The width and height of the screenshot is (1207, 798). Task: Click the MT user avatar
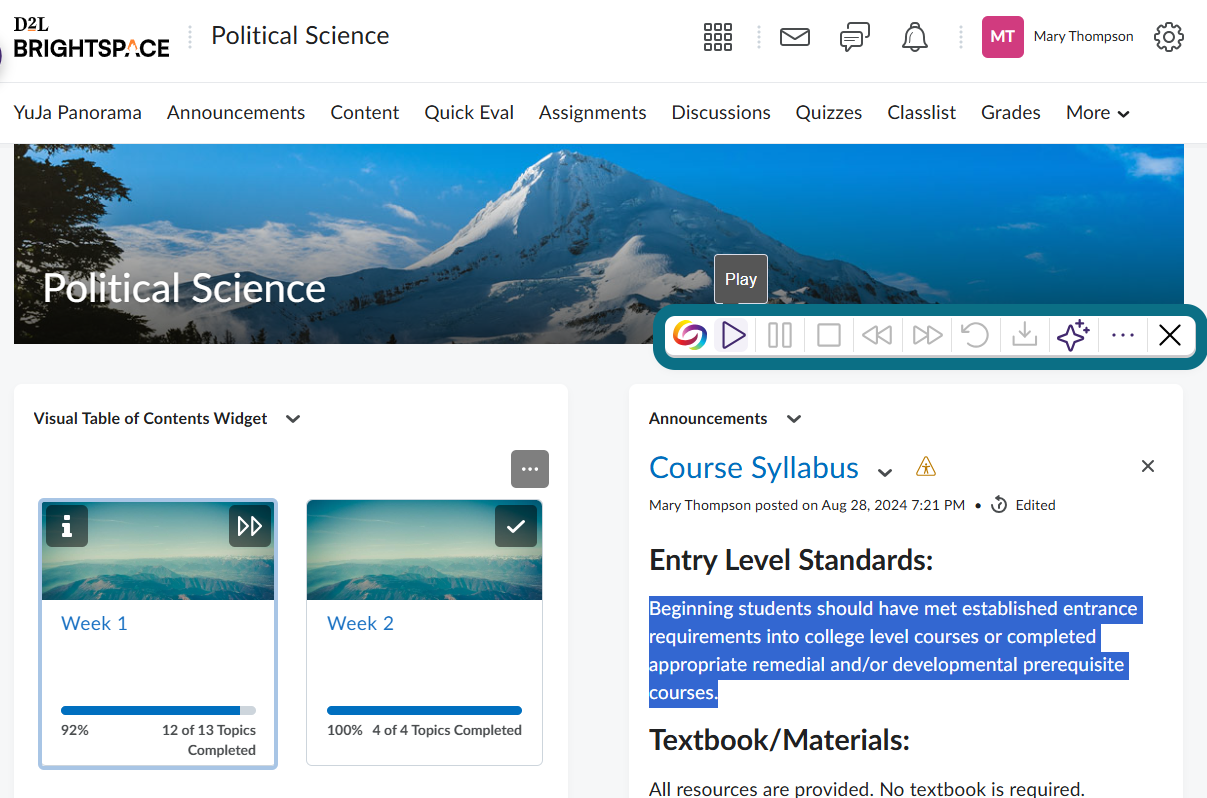click(1003, 37)
